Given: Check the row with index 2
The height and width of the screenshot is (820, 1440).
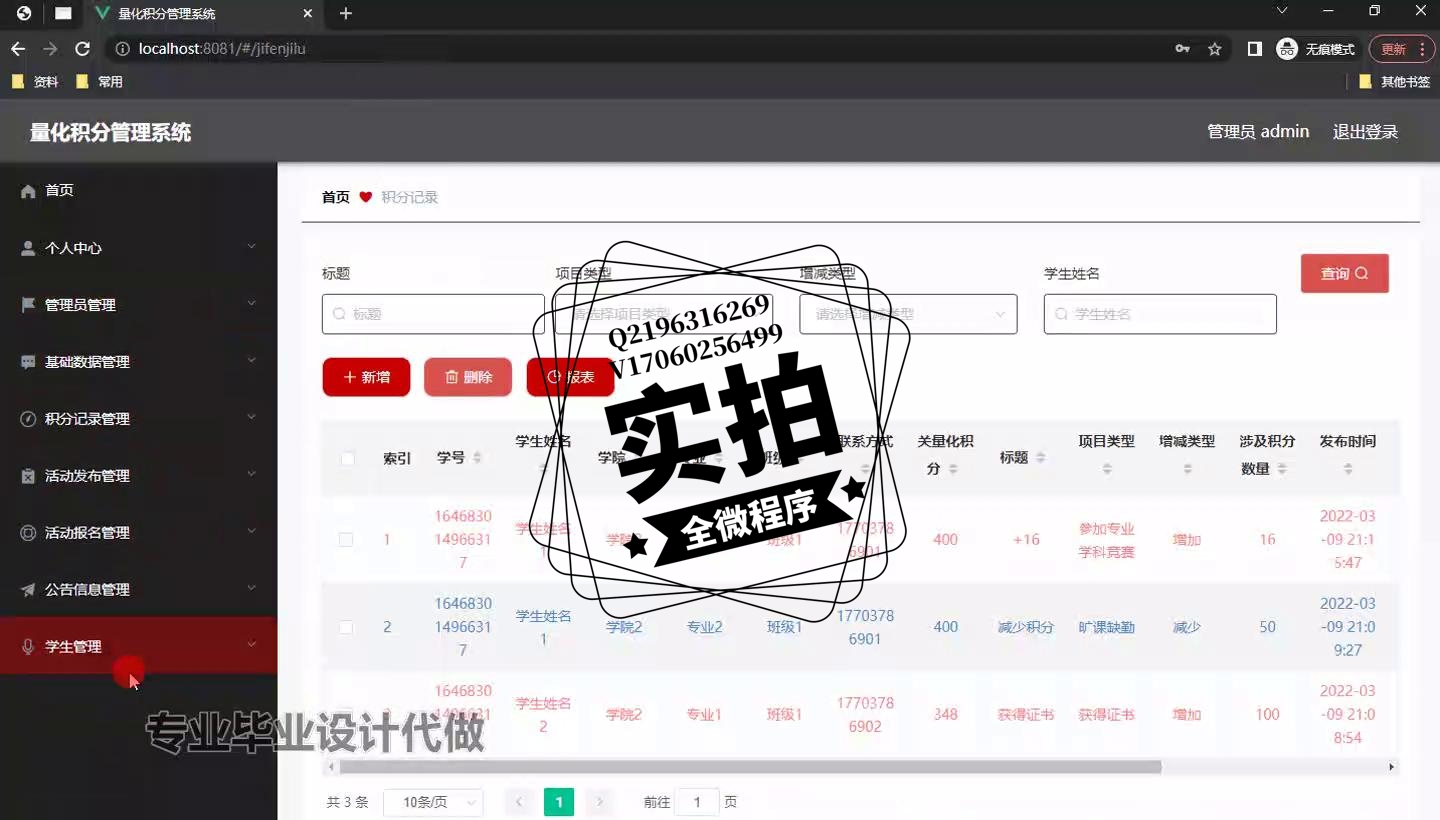Looking at the screenshot, I should coord(346,627).
